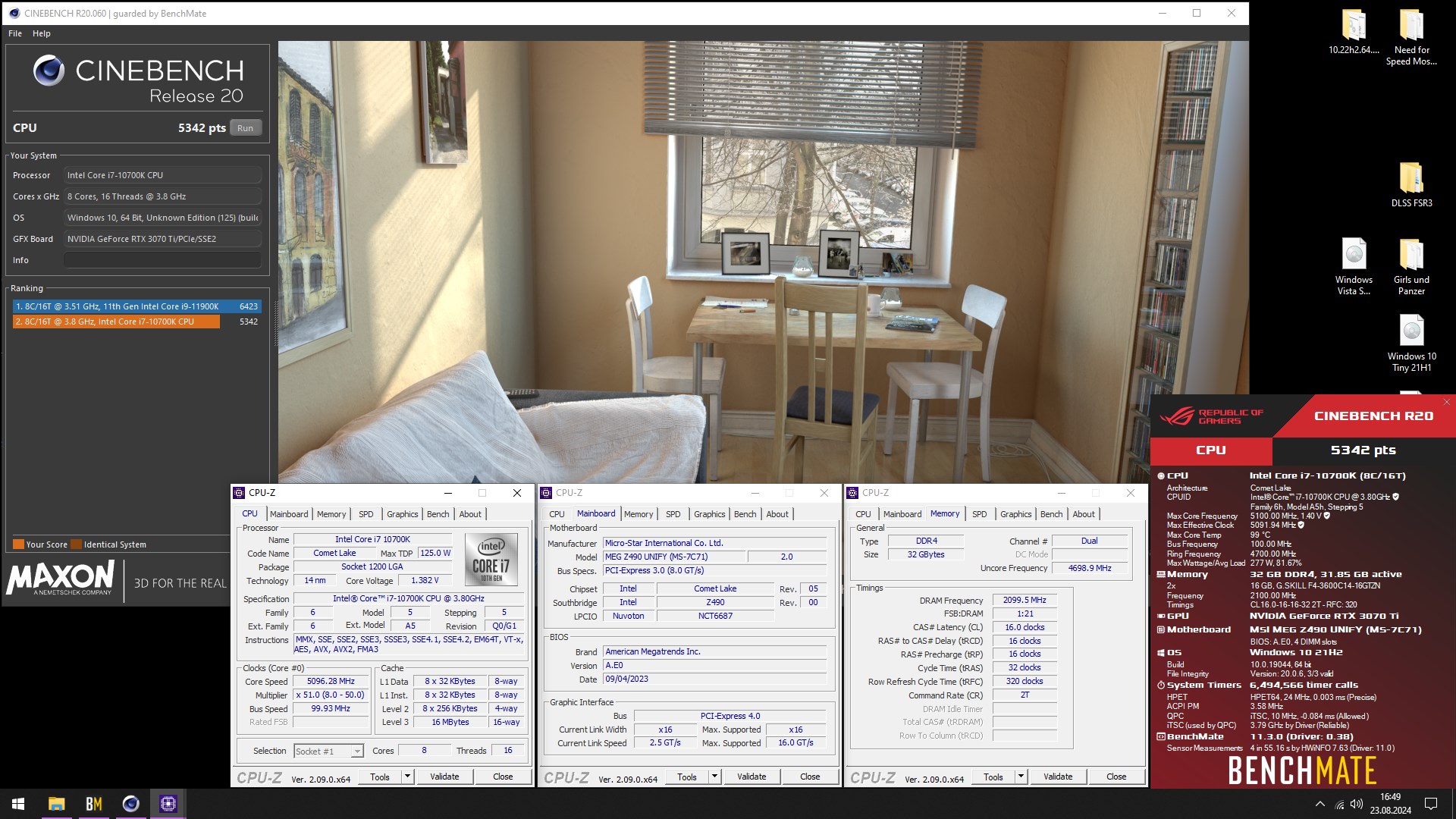
Task: Open the notification center icon
Action: pos(1431,804)
